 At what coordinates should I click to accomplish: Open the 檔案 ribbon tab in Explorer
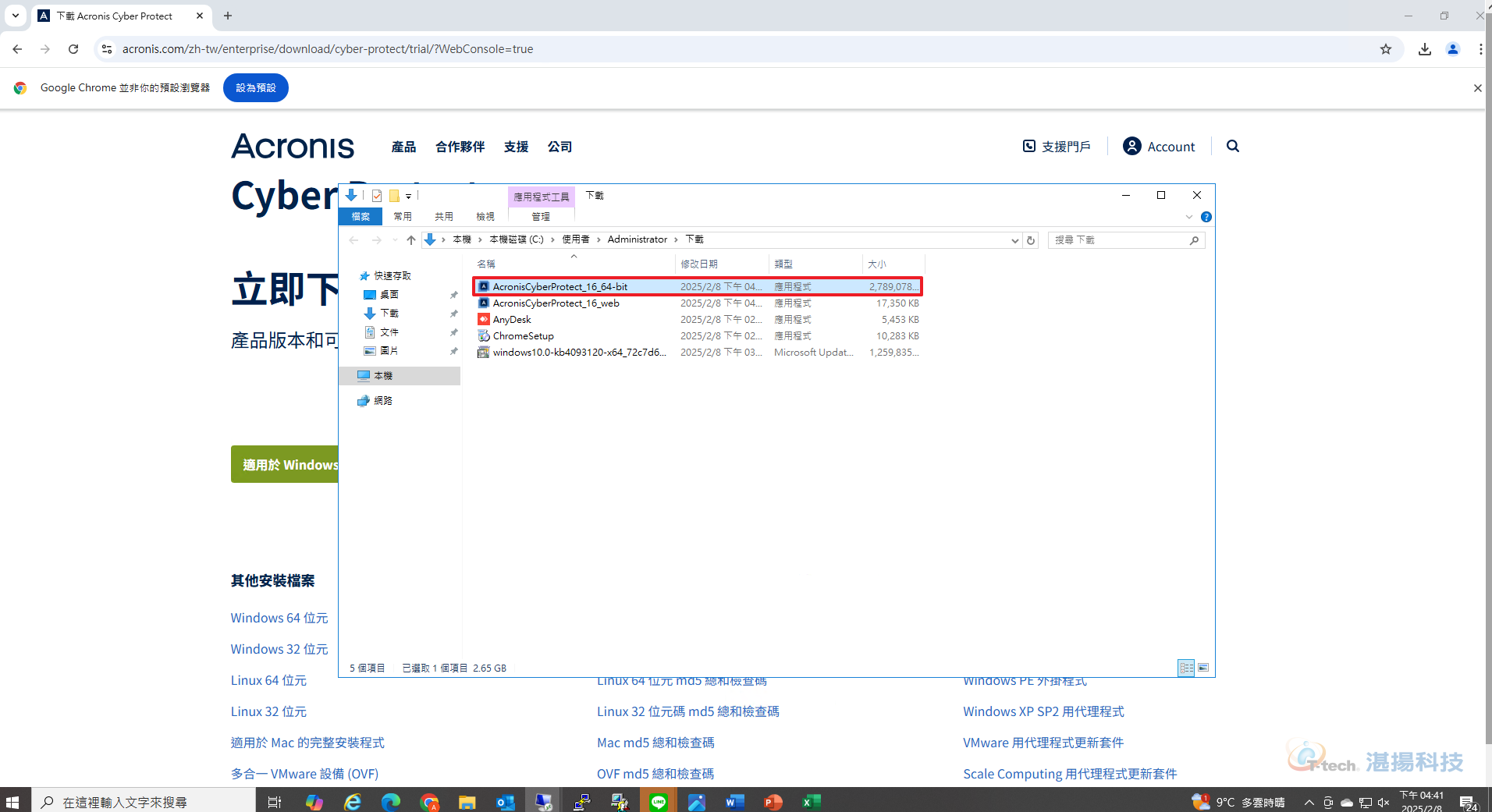point(361,216)
